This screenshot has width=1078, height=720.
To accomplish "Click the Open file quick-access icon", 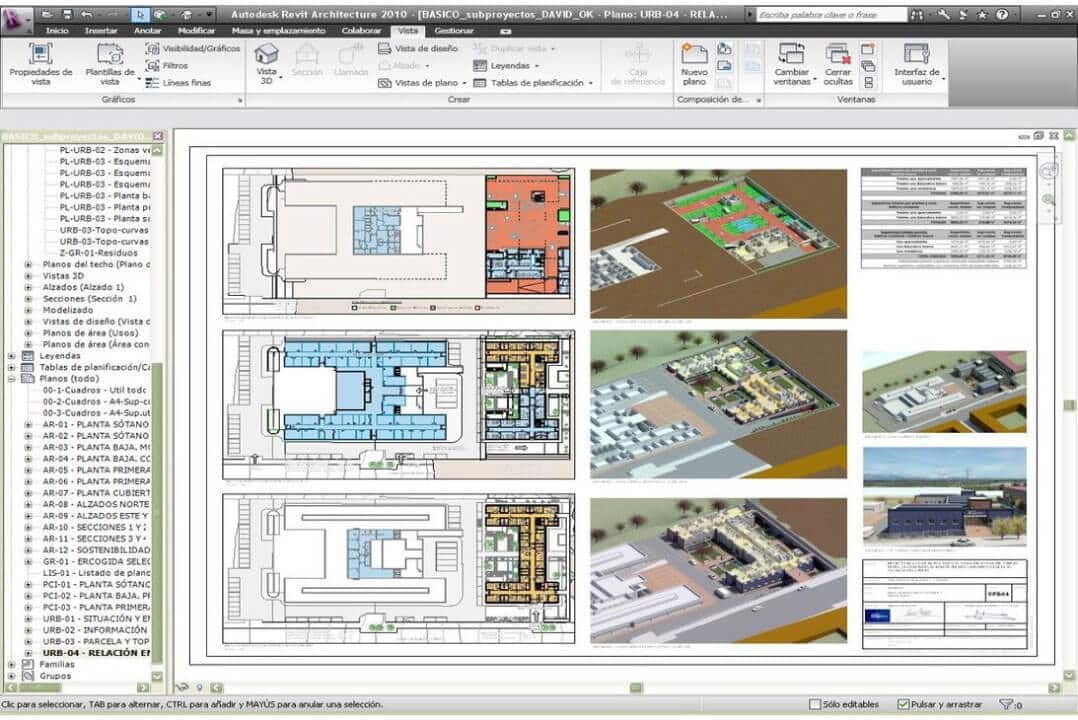I will [46, 14].
